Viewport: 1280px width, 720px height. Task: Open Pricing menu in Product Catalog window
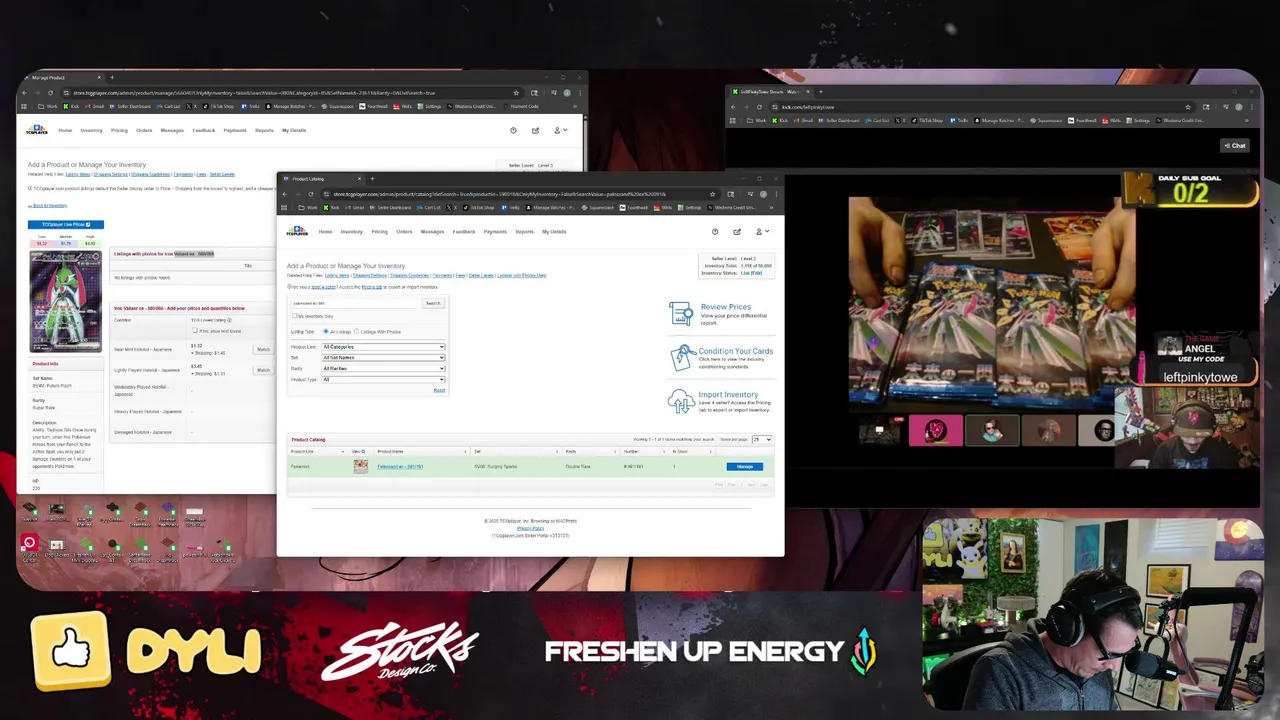coord(379,231)
